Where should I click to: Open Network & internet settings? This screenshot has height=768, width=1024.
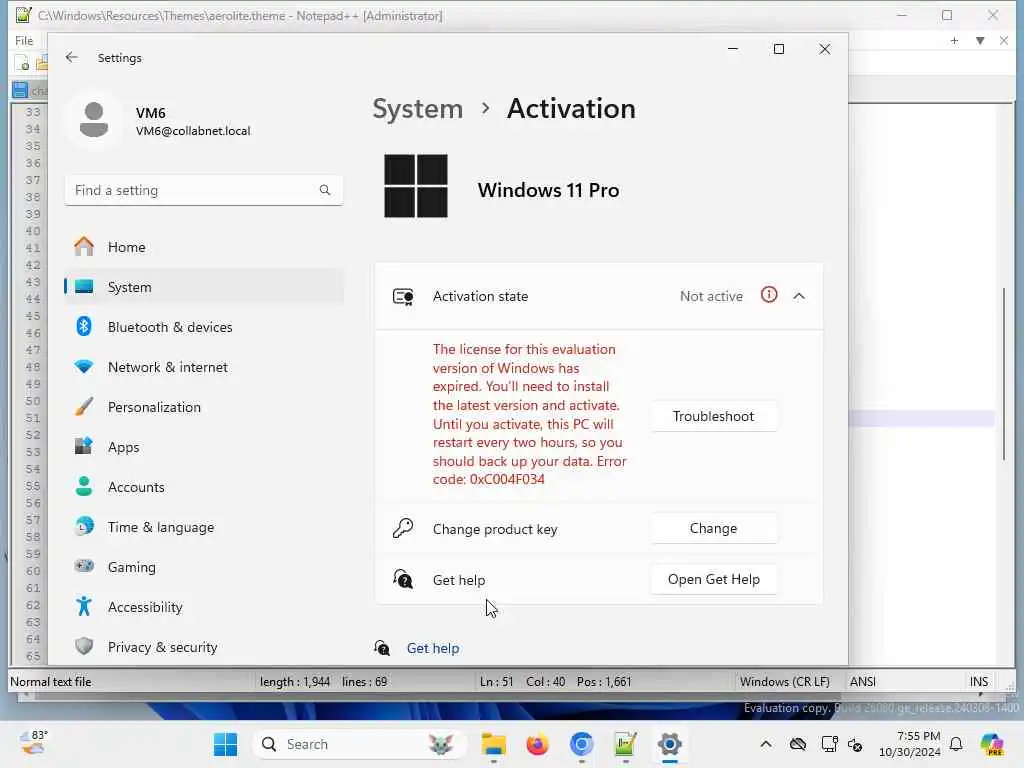[x=204, y=367]
